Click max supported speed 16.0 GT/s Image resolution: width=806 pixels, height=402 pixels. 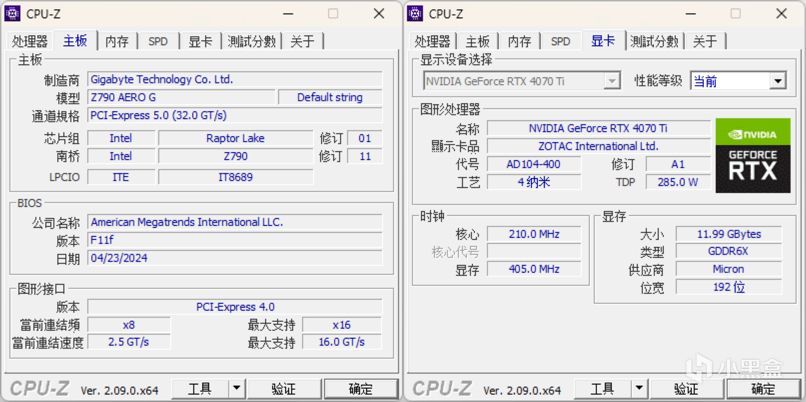click(x=342, y=342)
